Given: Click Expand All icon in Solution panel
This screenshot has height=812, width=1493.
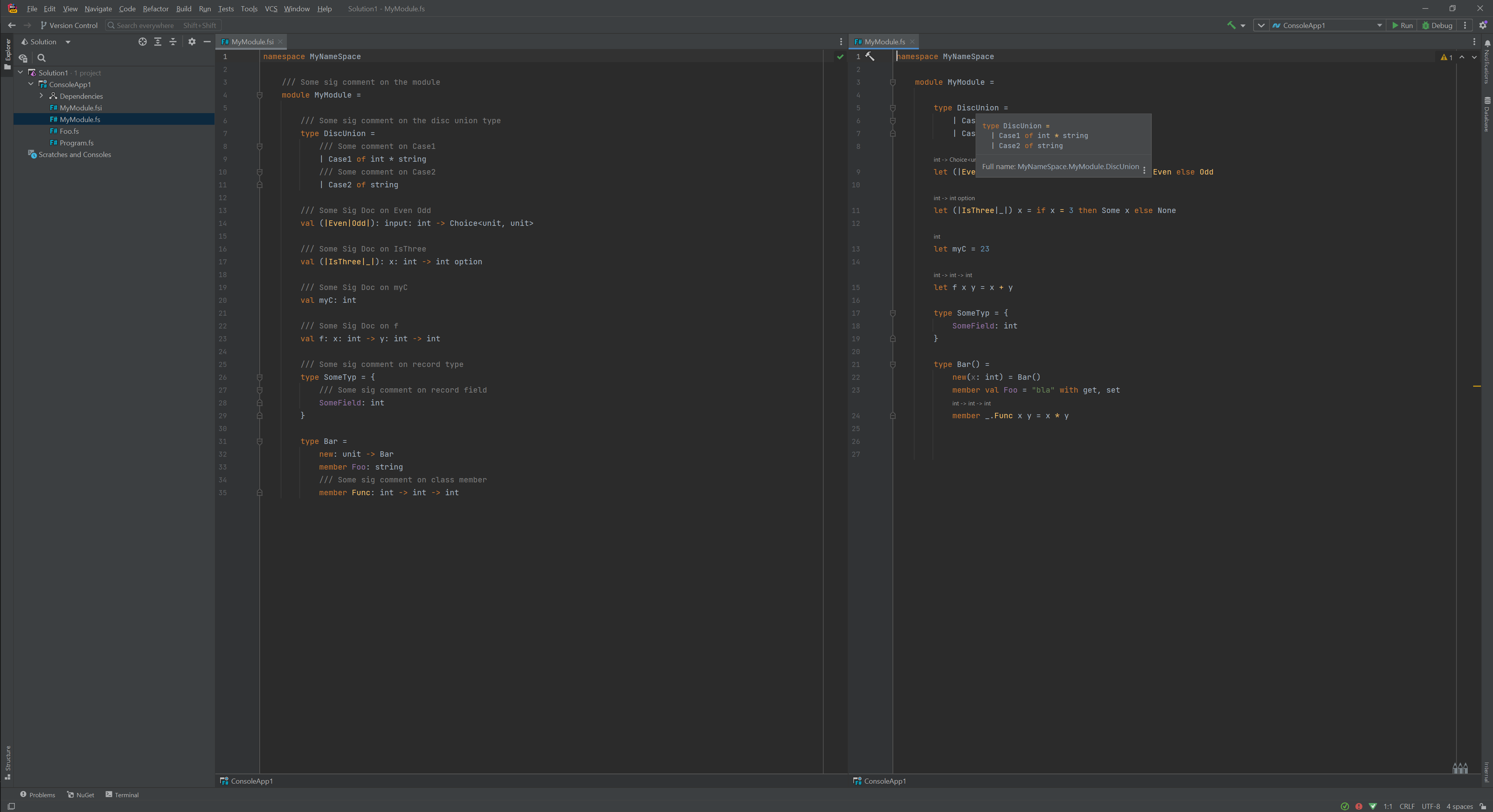Looking at the screenshot, I should [158, 42].
